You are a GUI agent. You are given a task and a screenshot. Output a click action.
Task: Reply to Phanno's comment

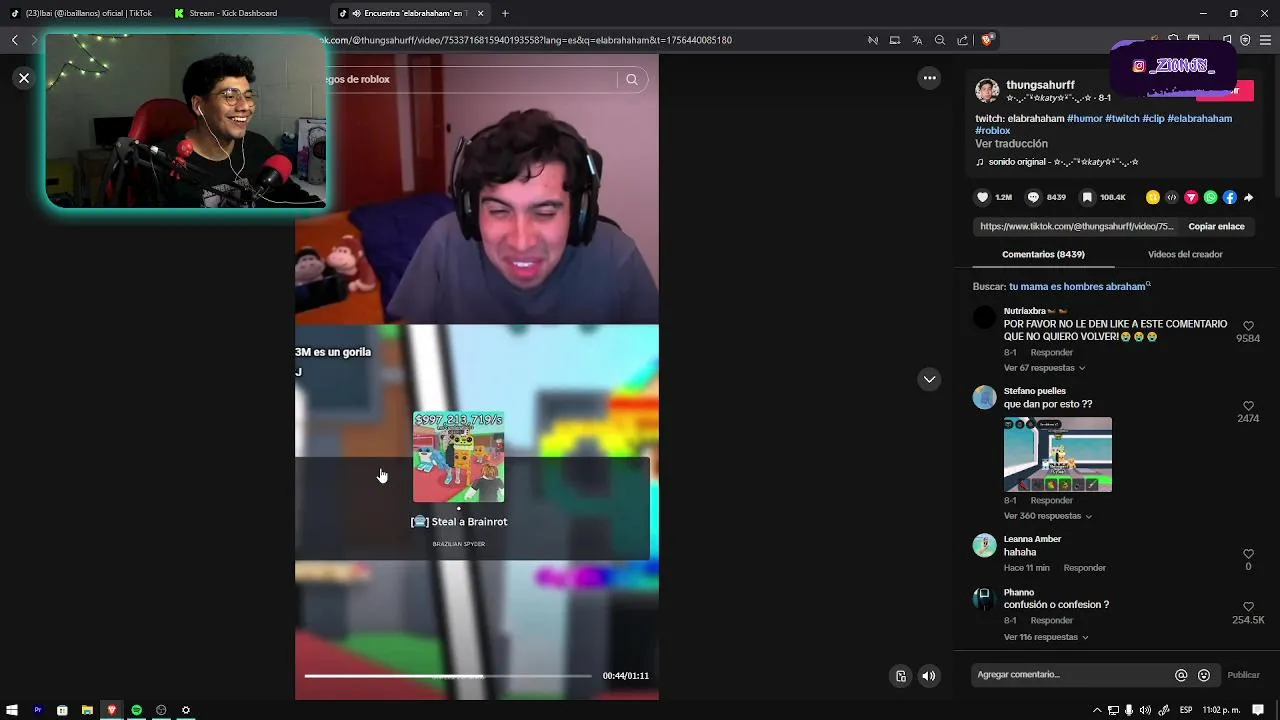(1051, 620)
